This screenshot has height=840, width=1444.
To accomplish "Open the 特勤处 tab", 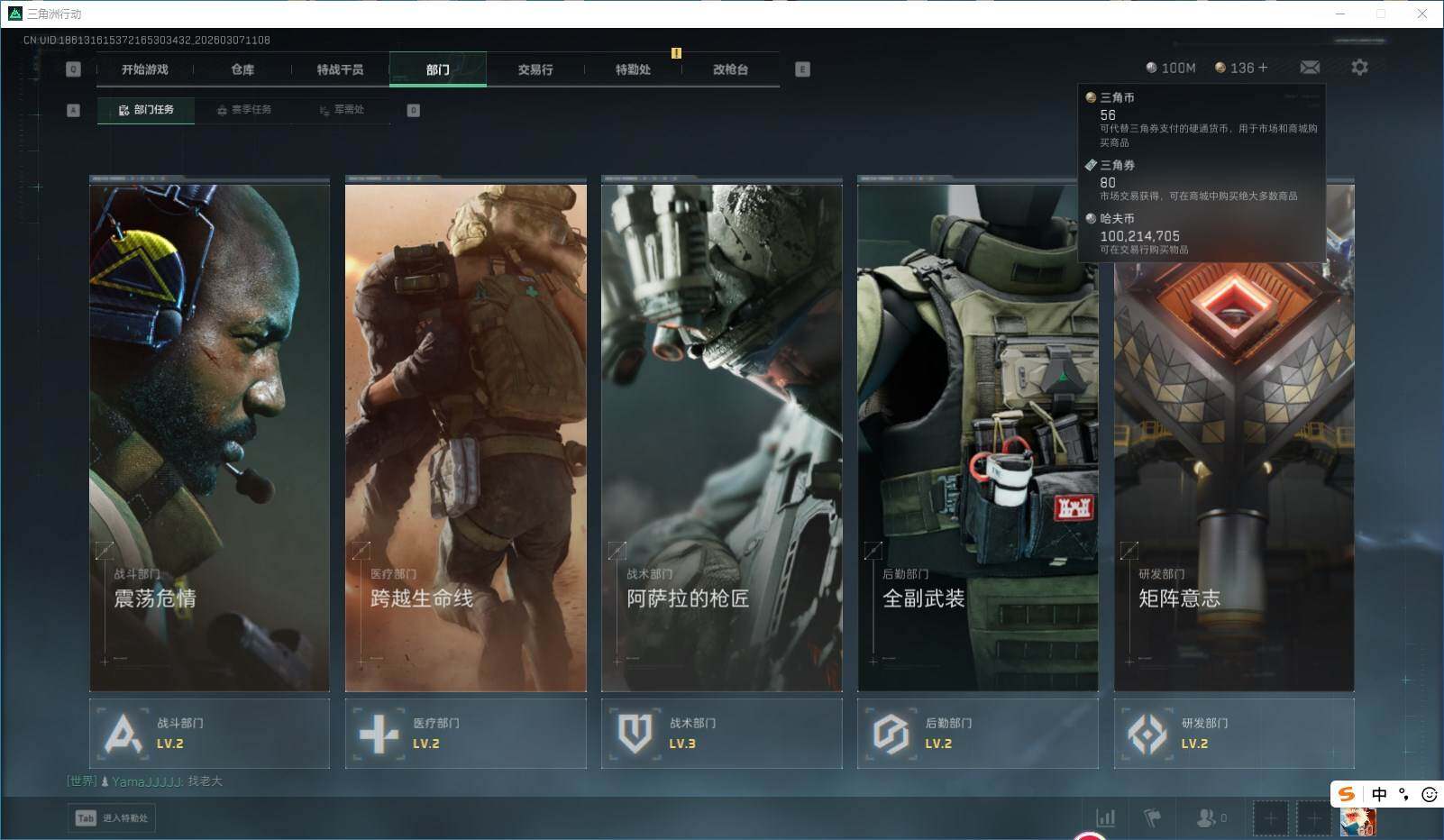I will (x=633, y=69).
